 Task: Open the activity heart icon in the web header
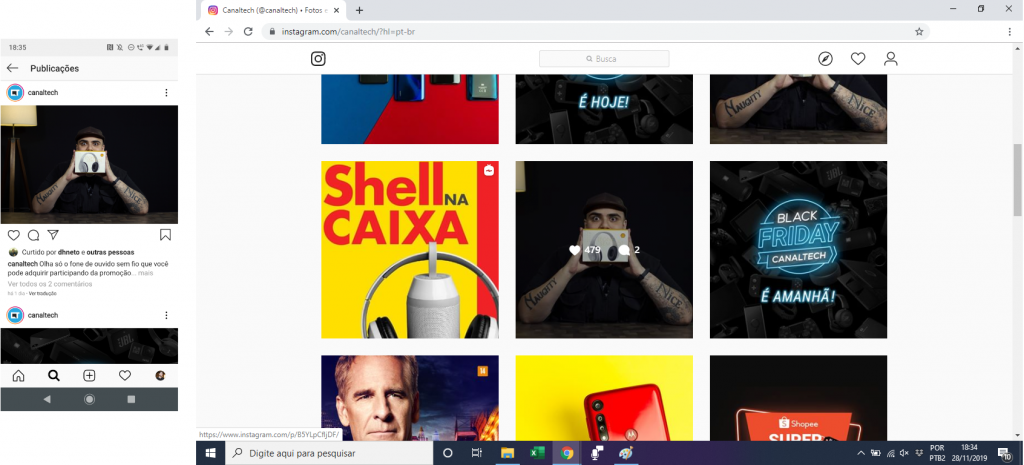(x=858, y=59)
